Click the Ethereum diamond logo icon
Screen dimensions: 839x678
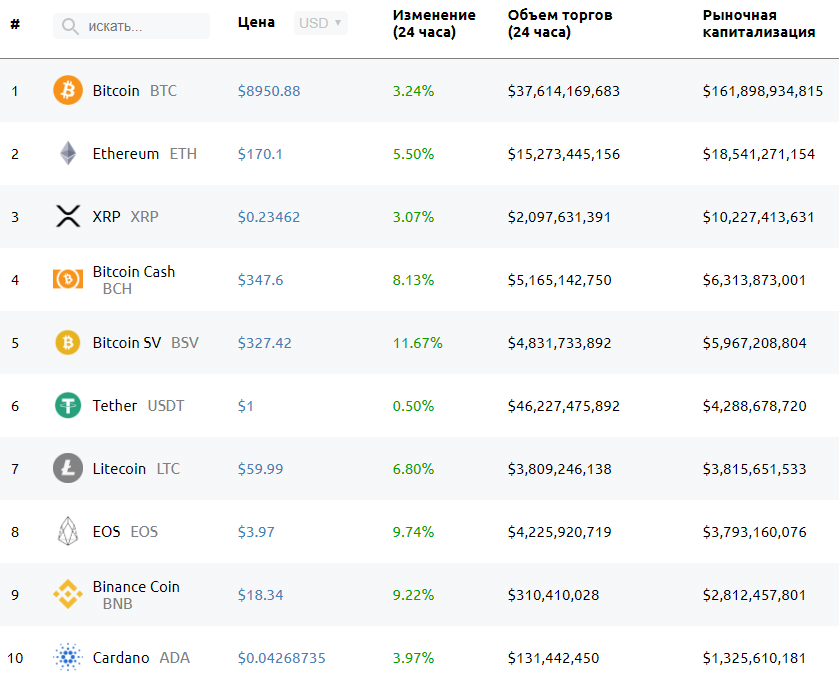click(x=68, y=154)
